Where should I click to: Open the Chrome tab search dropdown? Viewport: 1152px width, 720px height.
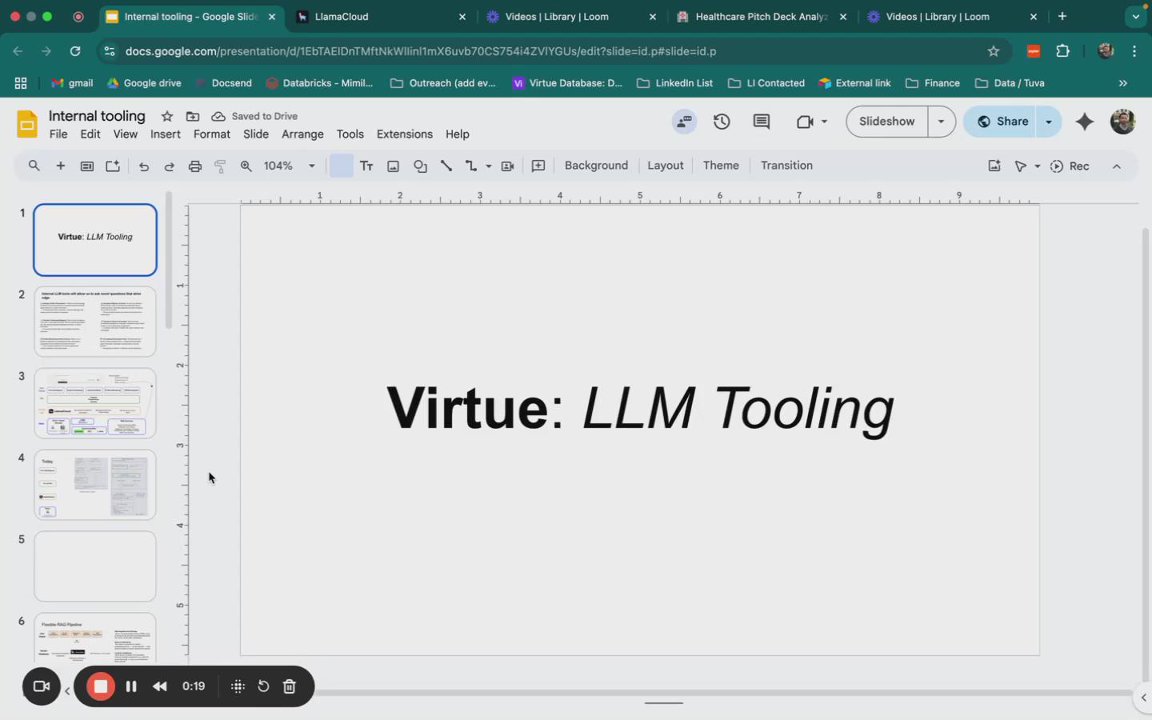pos(1136,16)
